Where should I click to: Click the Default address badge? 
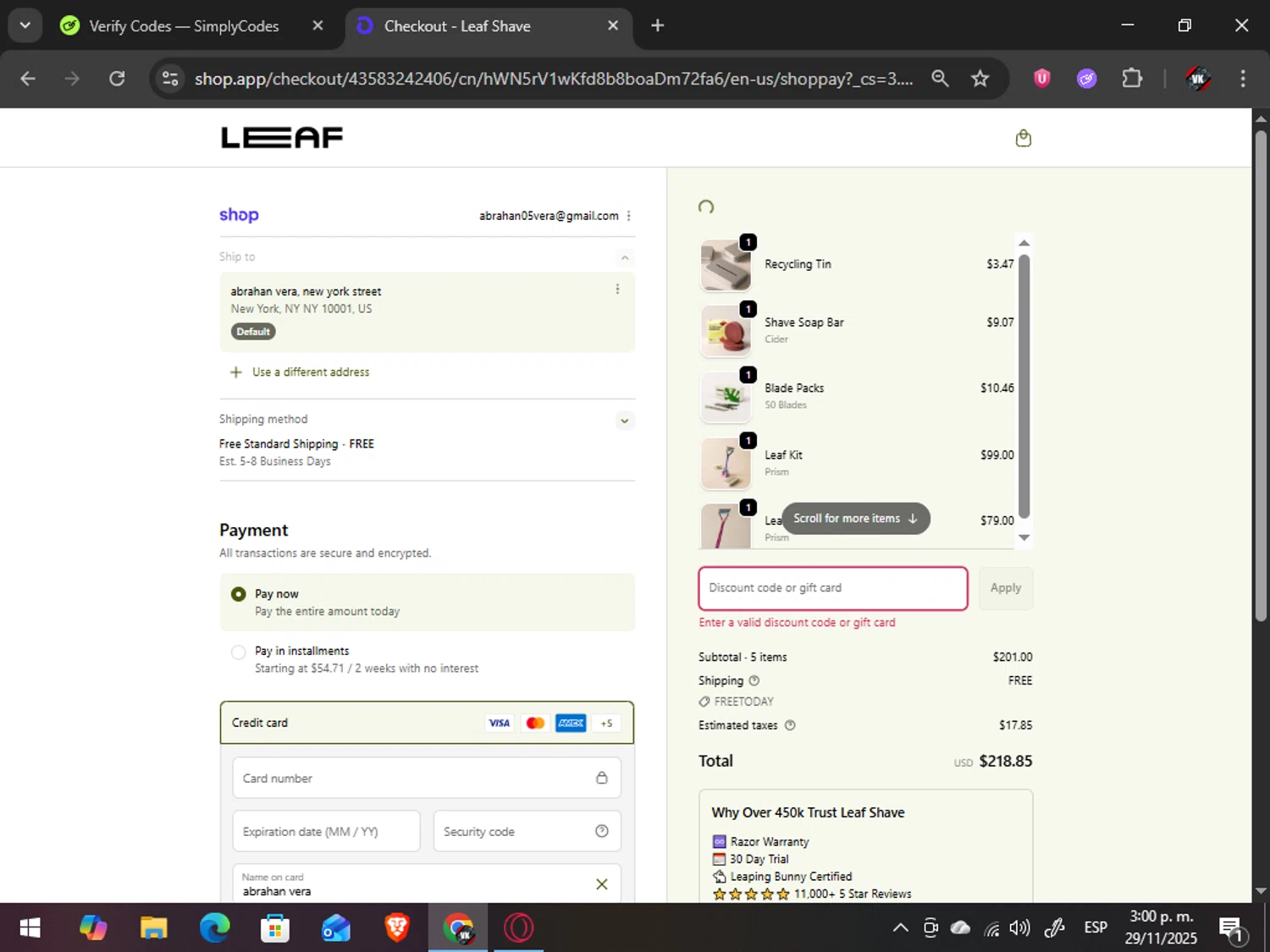point(253,332)
